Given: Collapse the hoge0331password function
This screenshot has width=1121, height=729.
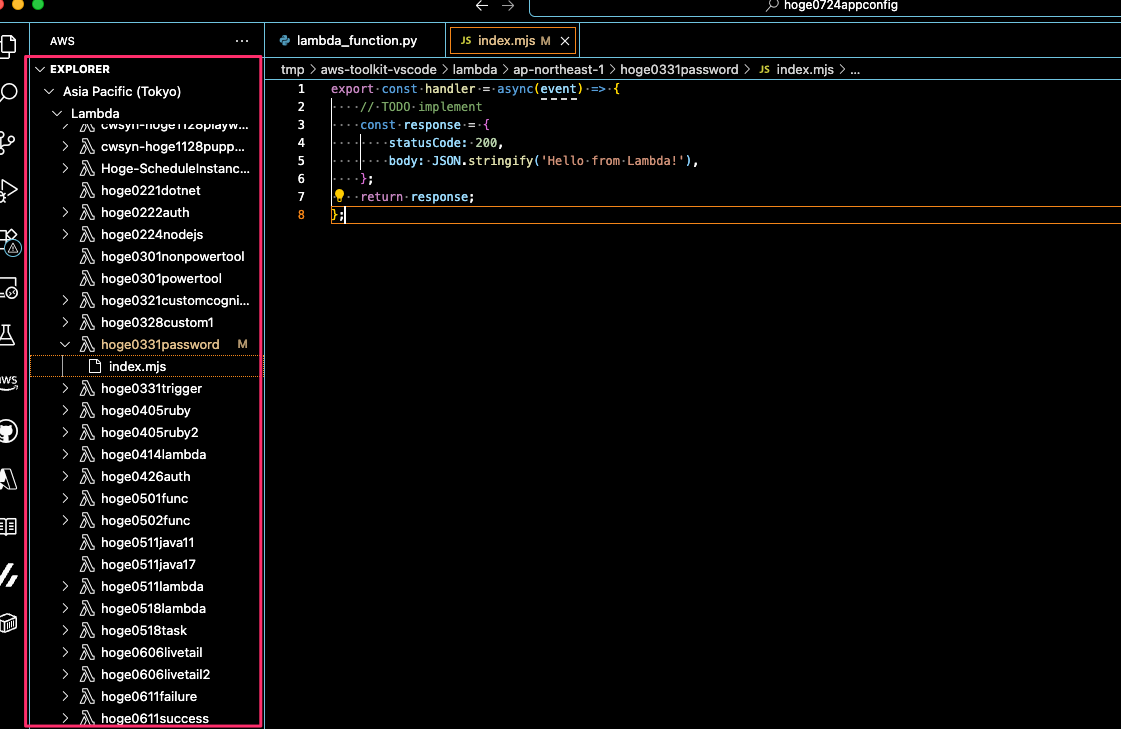Looking at the screenshot, I should coord(65,344).
